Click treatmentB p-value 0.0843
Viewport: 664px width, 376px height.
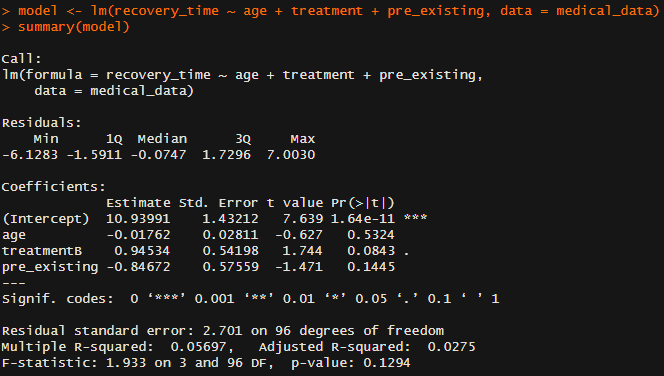(371, 251)
